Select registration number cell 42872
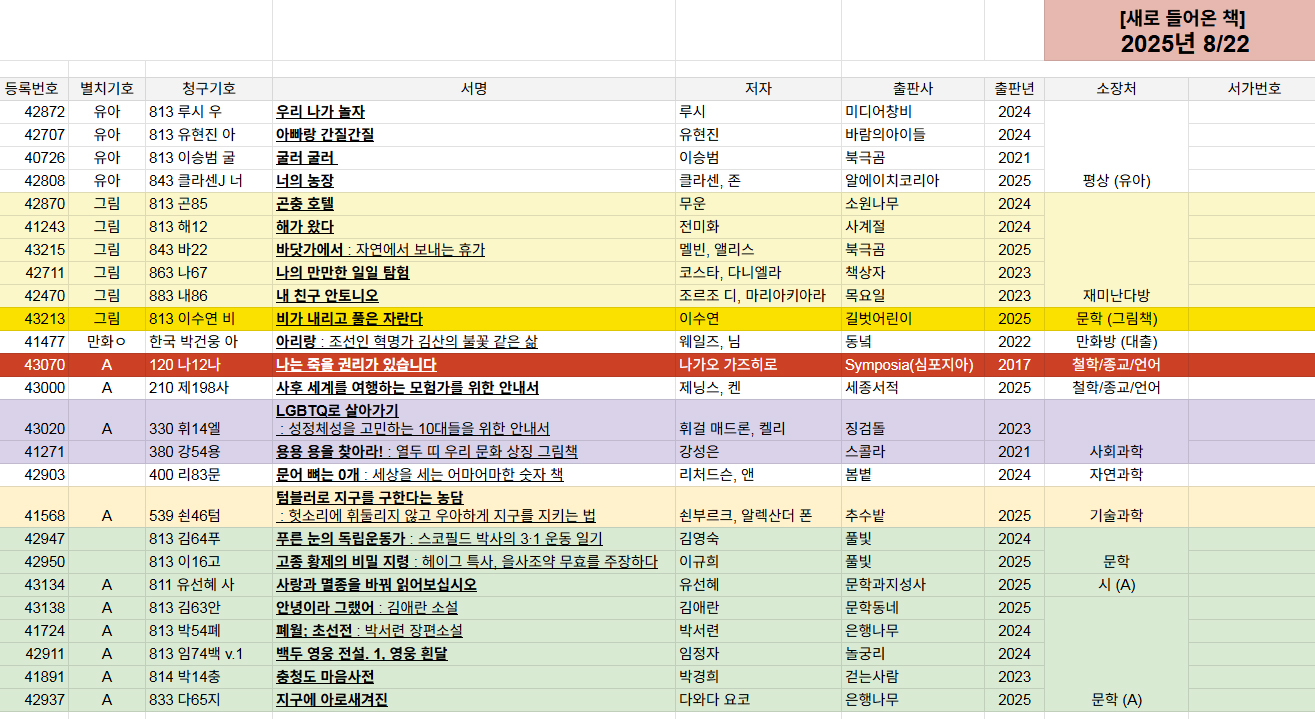Image resolution: width=1315 pixels, height=719 pixels. [x=34, y=112]
